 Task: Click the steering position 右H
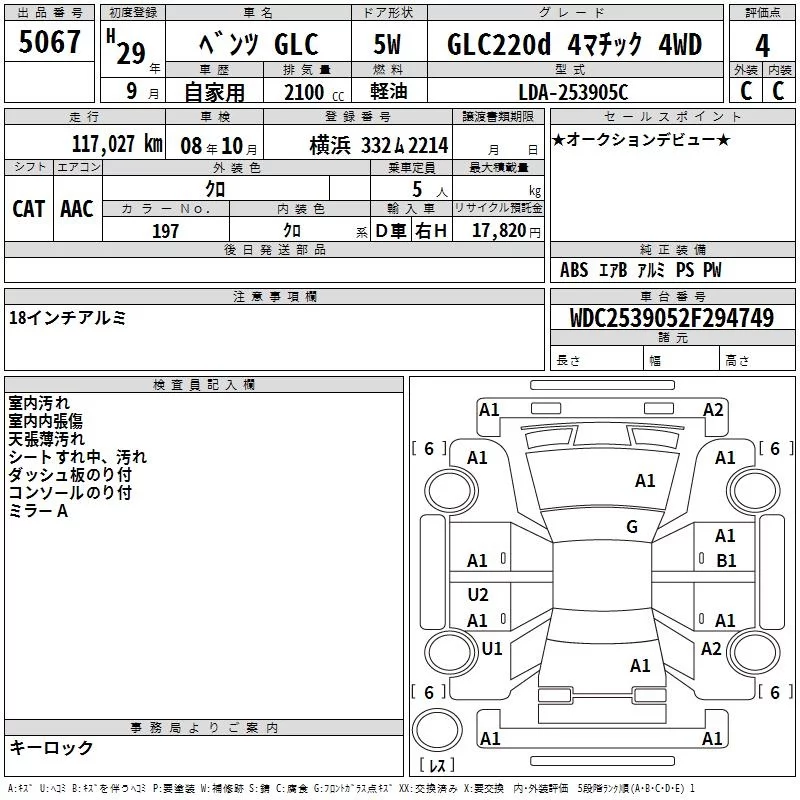point(431,231)
